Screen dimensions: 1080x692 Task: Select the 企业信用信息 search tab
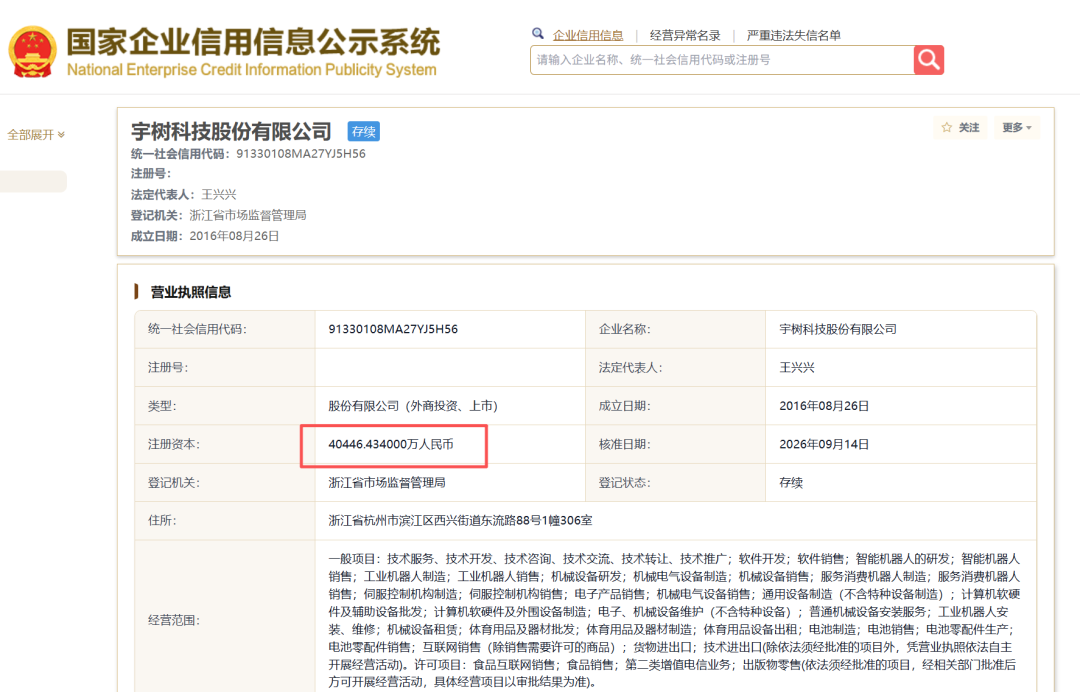[x=588, y=35]
